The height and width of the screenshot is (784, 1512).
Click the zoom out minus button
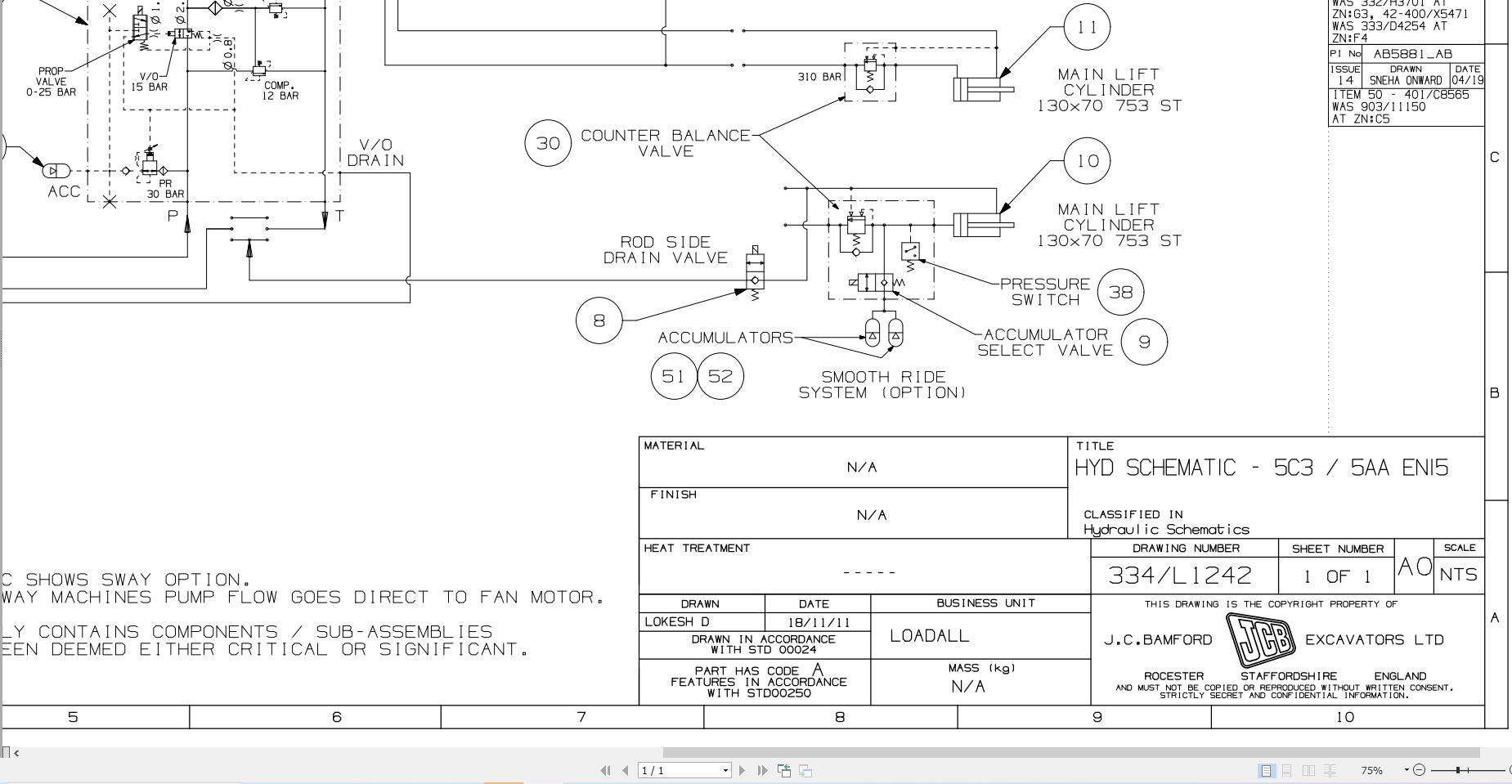point(1419,770)
